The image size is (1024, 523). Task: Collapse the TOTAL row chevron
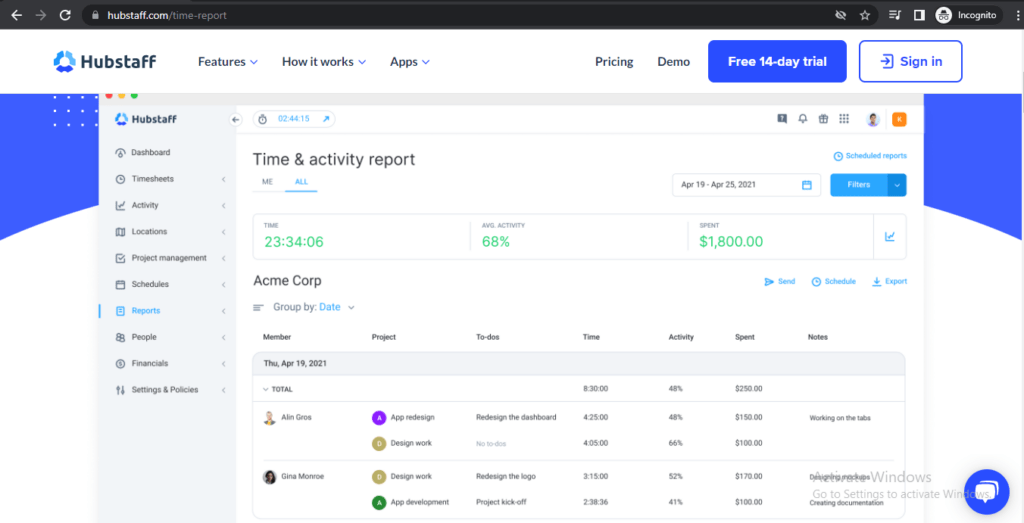pyautogui.click(x=265, y=389)
